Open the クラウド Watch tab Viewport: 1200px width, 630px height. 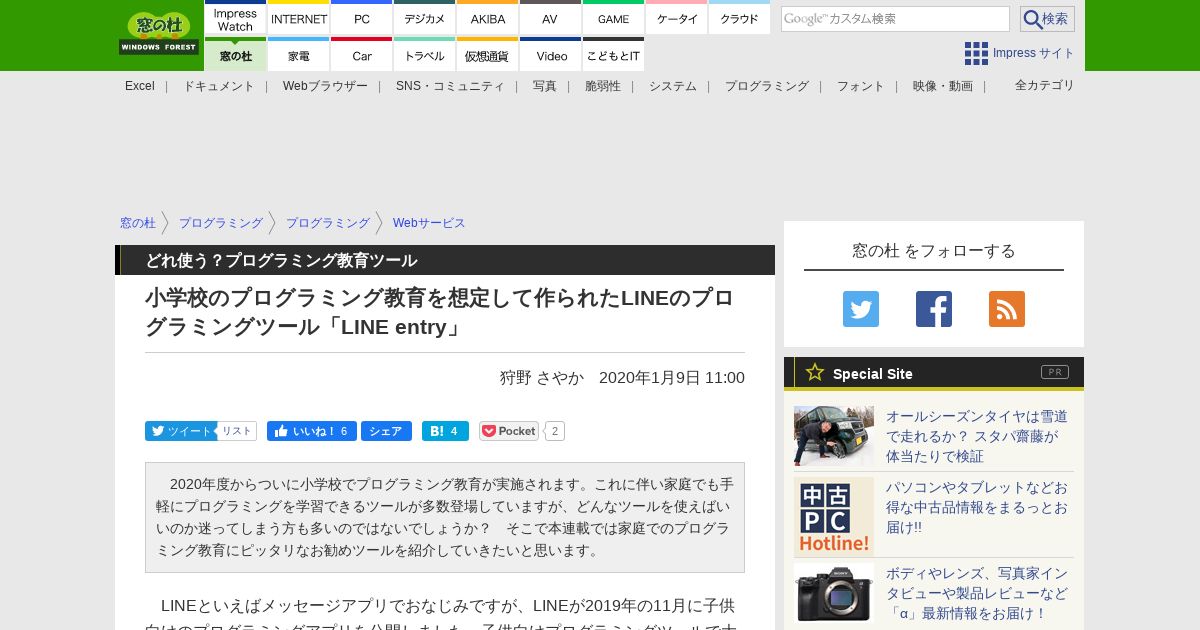tap(740, 19)
